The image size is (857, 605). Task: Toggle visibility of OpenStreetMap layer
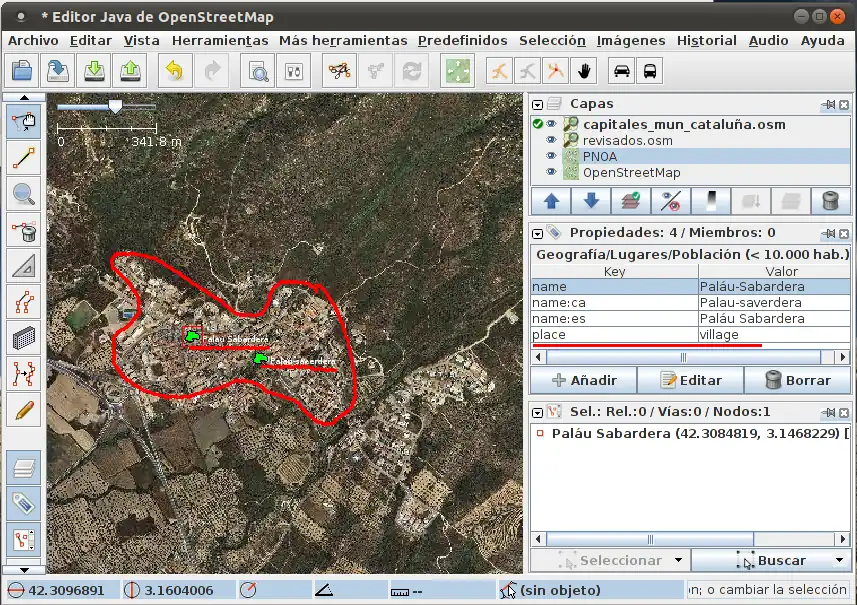551,173
